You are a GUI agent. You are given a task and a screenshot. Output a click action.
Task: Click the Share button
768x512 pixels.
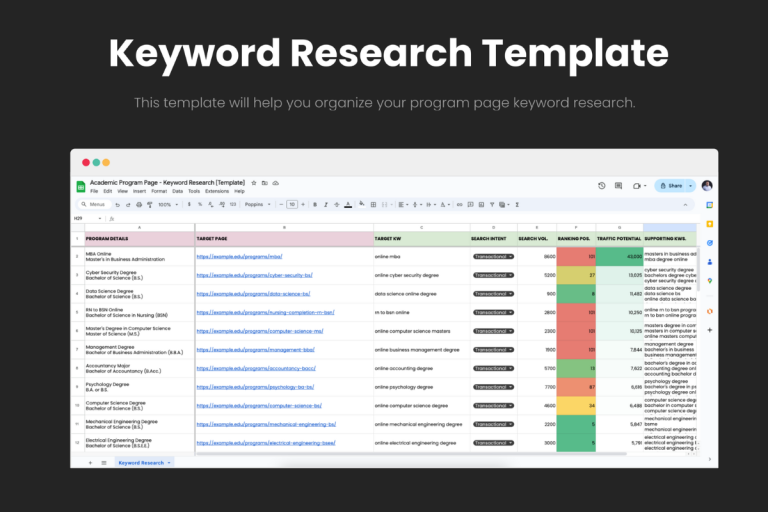671,186
